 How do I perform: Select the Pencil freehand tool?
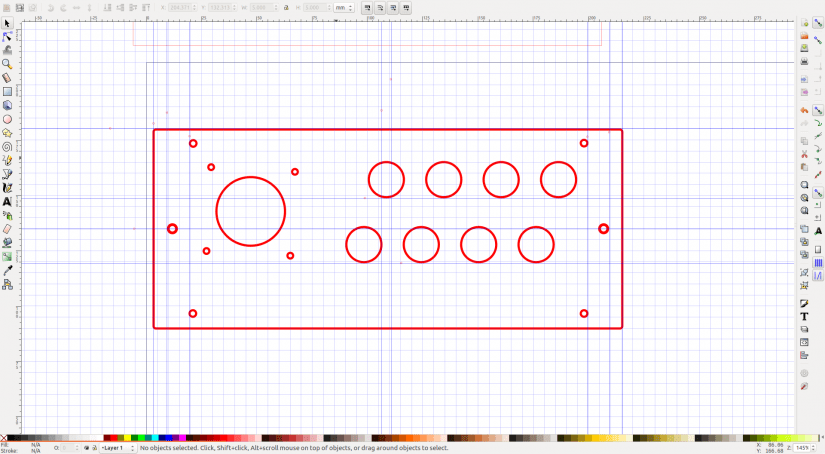(x=7, y=160)
